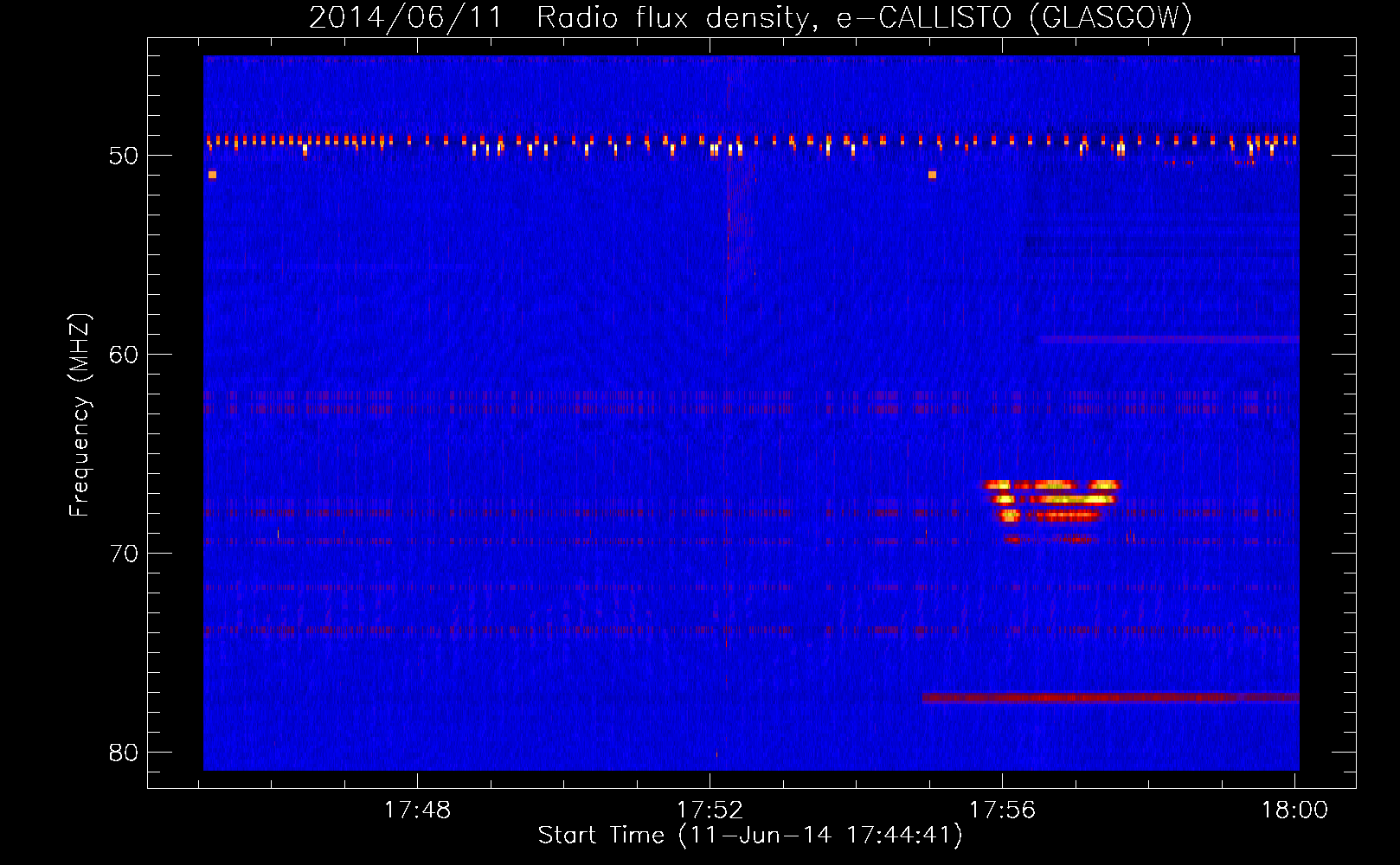1400x865 pixels.
Task: Click the 60 frequency tick label
Action: click(124, 355)
